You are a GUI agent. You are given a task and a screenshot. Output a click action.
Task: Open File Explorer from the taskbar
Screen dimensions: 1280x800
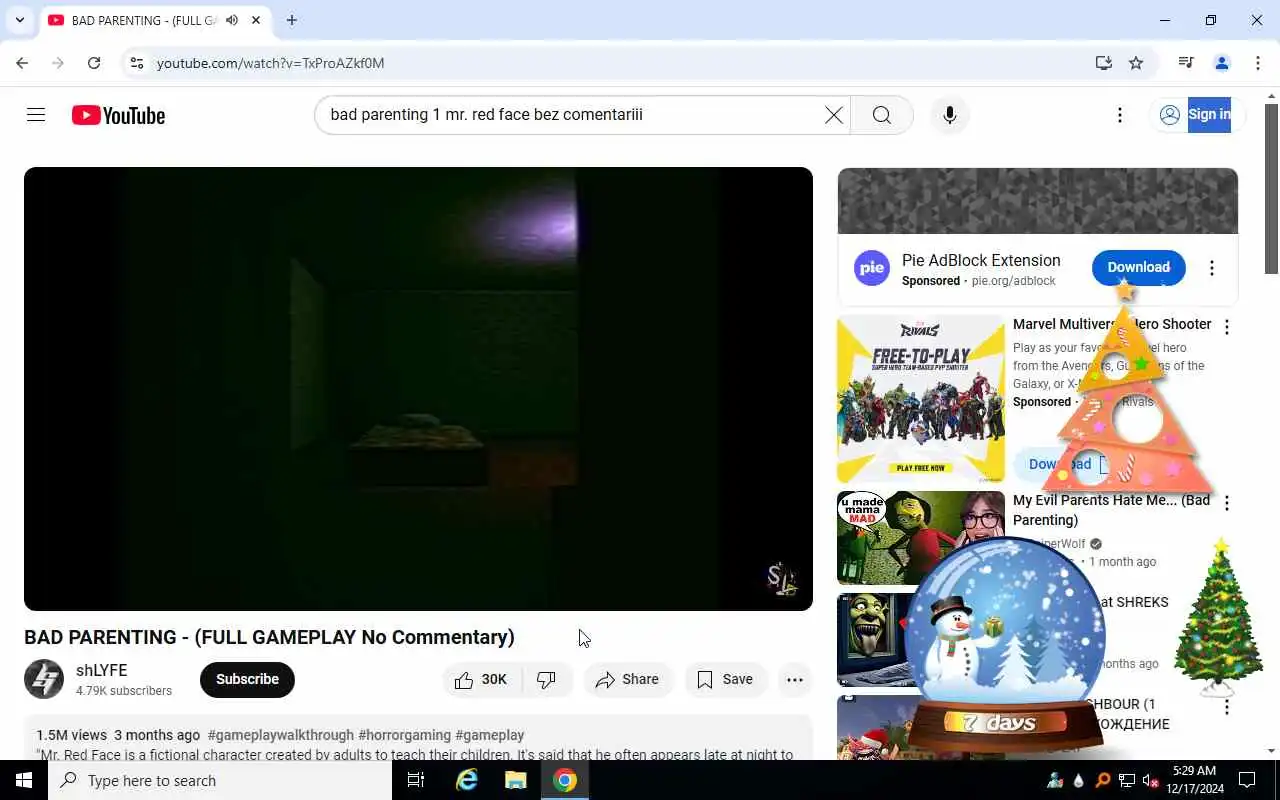pos(516,780)
